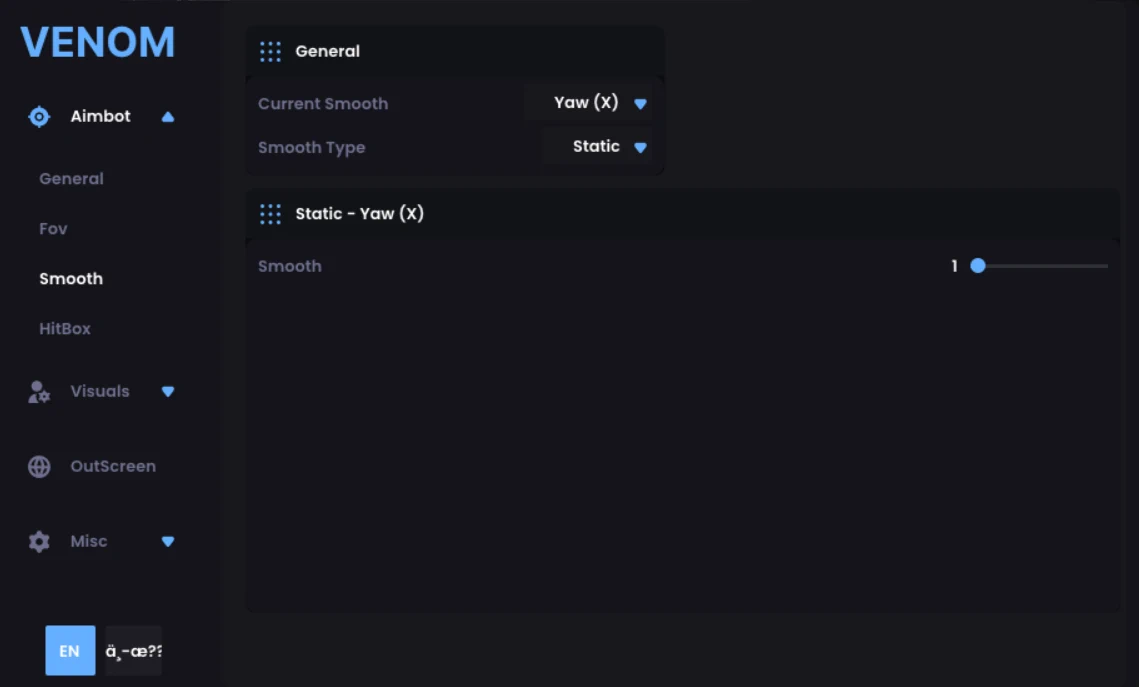Collapse the Aimbot section arrow

click(168, 117)
